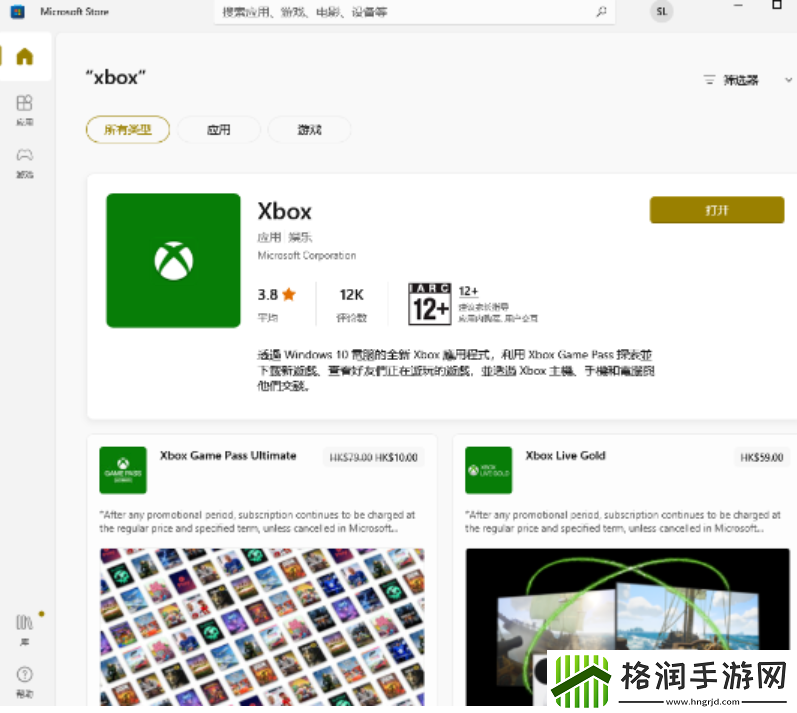Select the 所有类型 filter tab
The width and height of the screenshot is (797, 713).
pyautogui.click(x=127, y=129)
